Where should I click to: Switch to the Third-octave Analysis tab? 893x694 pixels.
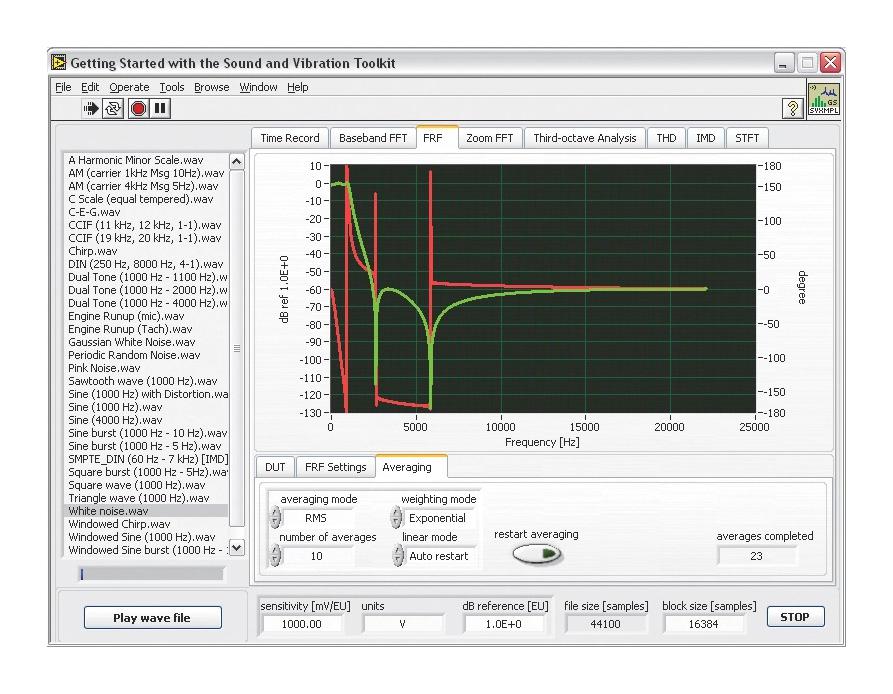point(585,138)
